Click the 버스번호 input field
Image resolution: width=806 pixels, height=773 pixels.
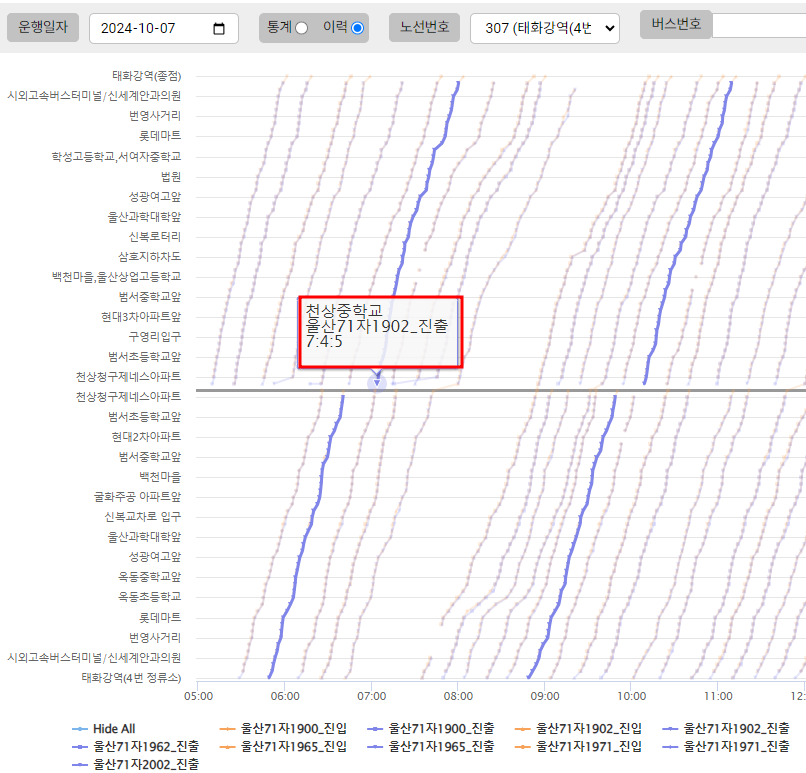[758, 25]
